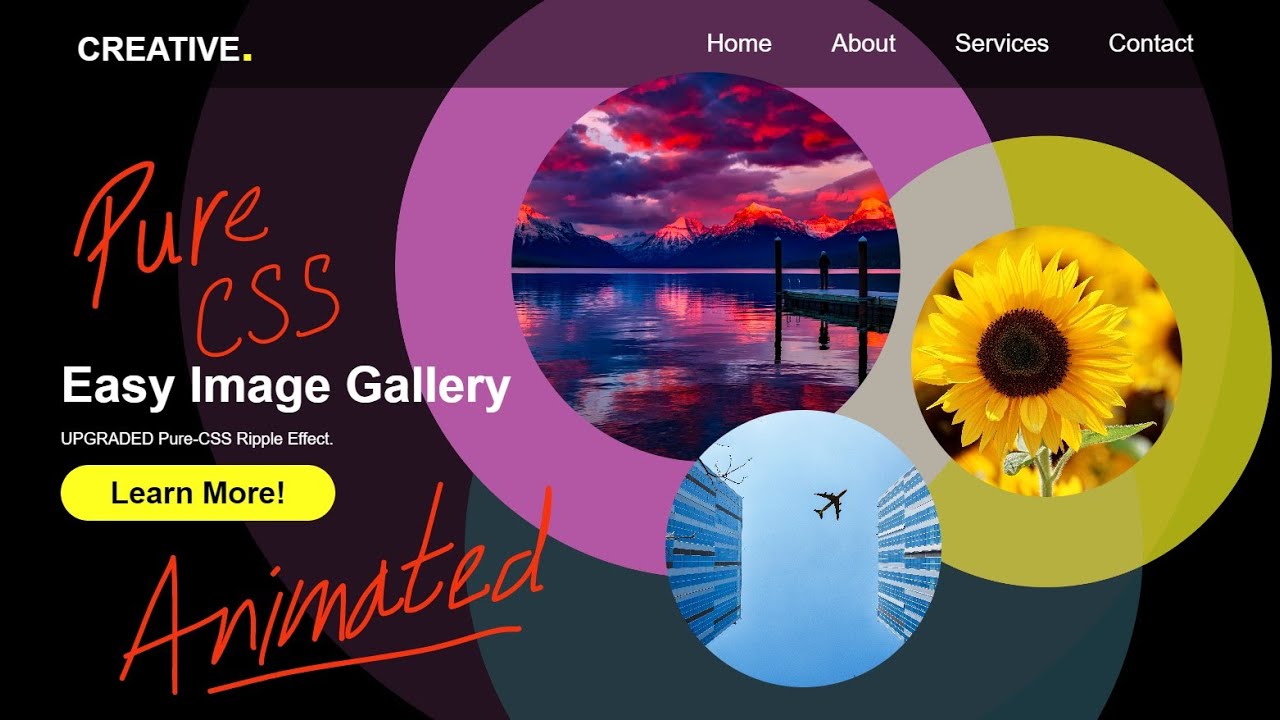The height and width of the screenshot is (720, 1280).
Task: Click the yellow Learn More! button
Action: [198, 493]
